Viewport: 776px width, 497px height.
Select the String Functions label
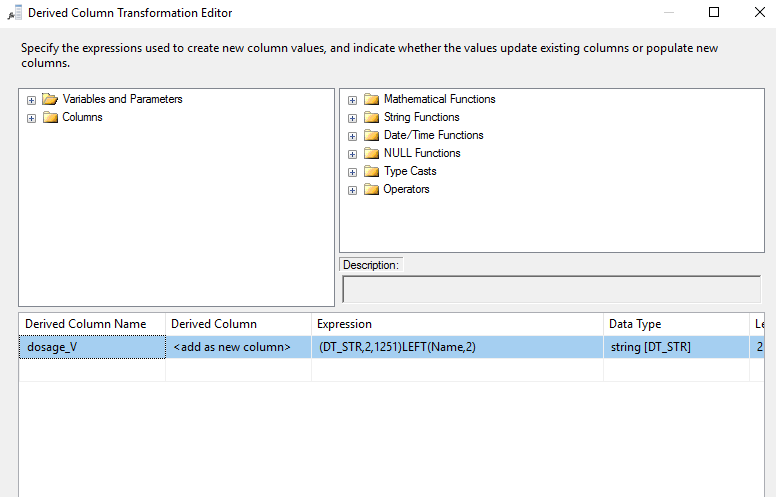(422, 117)
